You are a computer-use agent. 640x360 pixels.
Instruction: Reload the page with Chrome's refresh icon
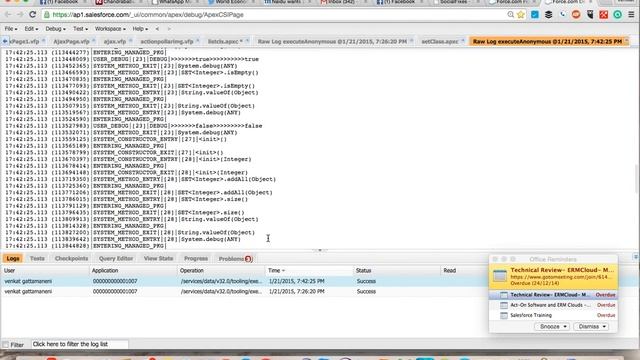click(33, 15)
